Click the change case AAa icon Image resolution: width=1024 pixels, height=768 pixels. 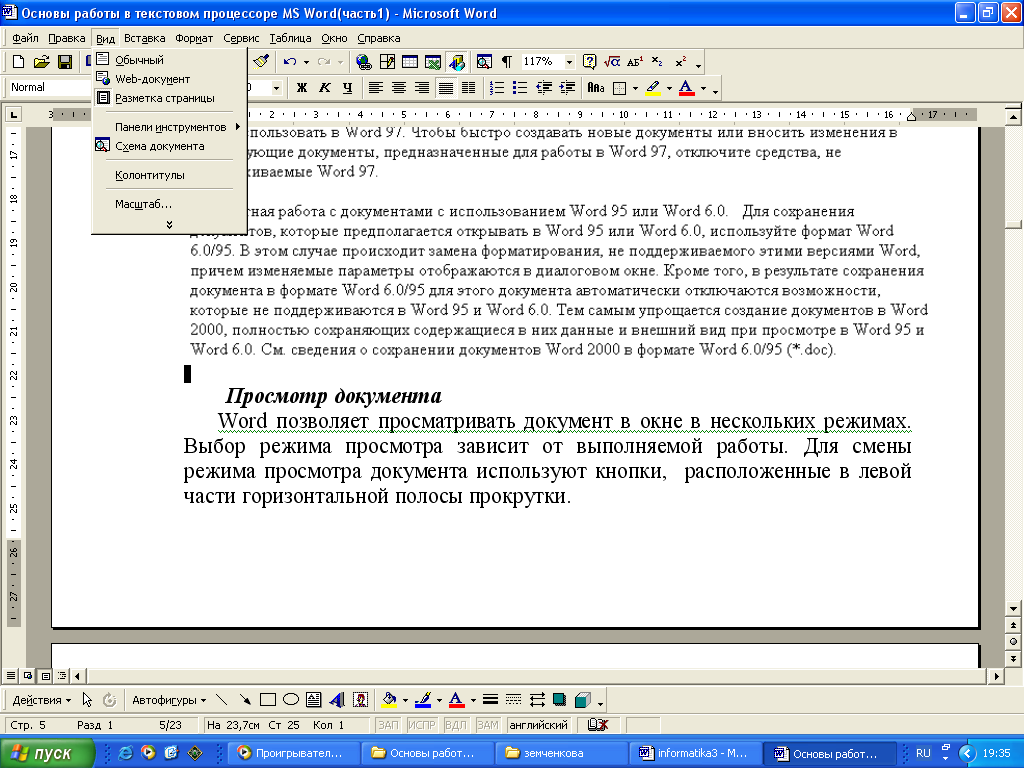point(596,88)
